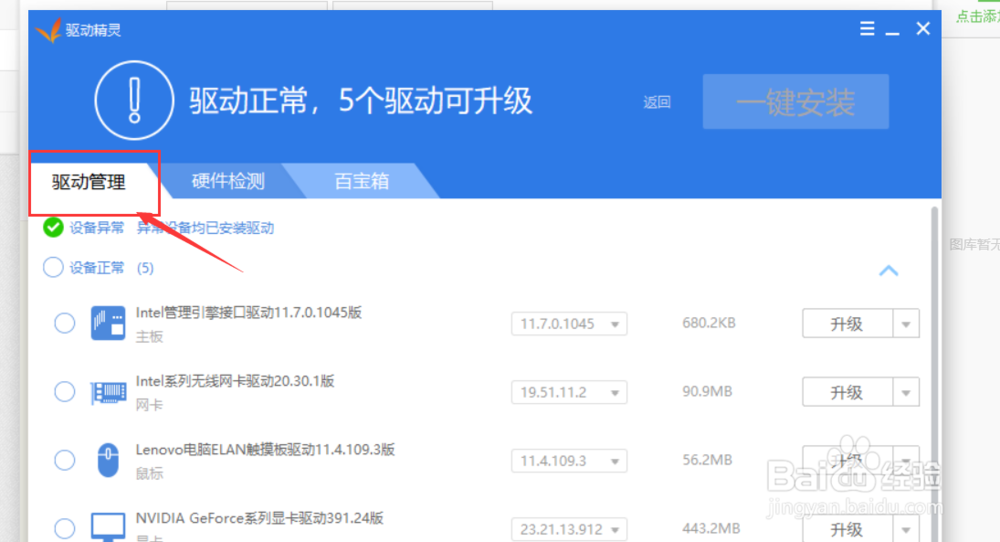Click the 设备异常 label
Viewport: 1000px width, 542px height.
click(x=97, y=228)
